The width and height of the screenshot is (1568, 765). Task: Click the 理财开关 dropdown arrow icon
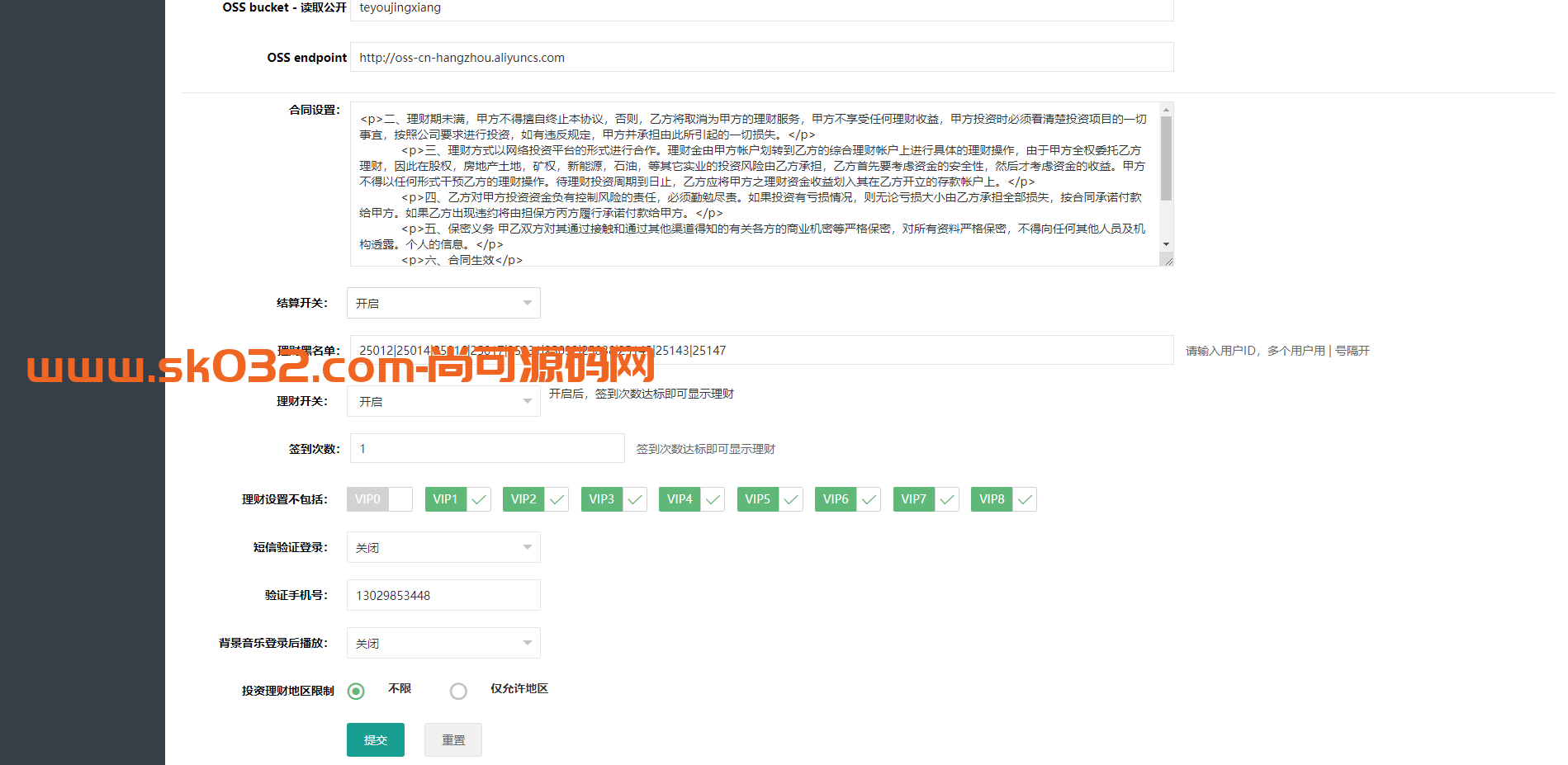[527, 401]
